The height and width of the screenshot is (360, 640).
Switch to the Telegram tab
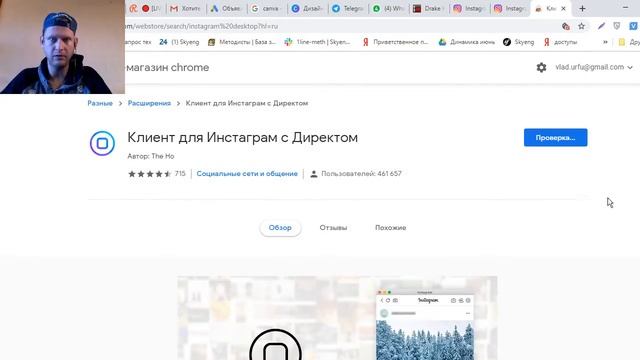[x=347, y=9]
